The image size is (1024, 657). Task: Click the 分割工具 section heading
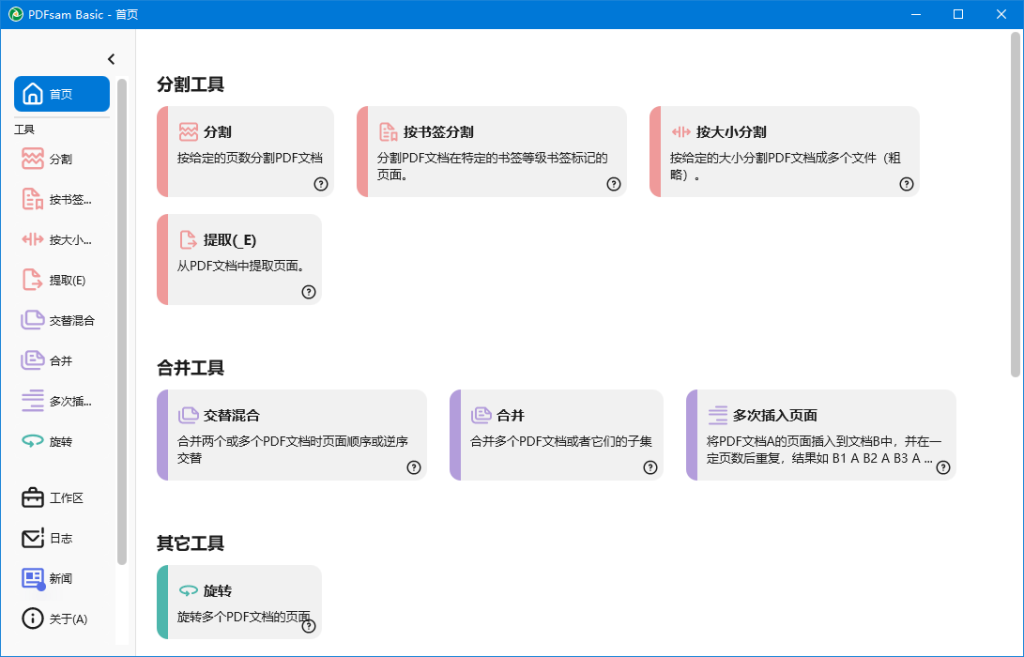click(x=191, y=84)
